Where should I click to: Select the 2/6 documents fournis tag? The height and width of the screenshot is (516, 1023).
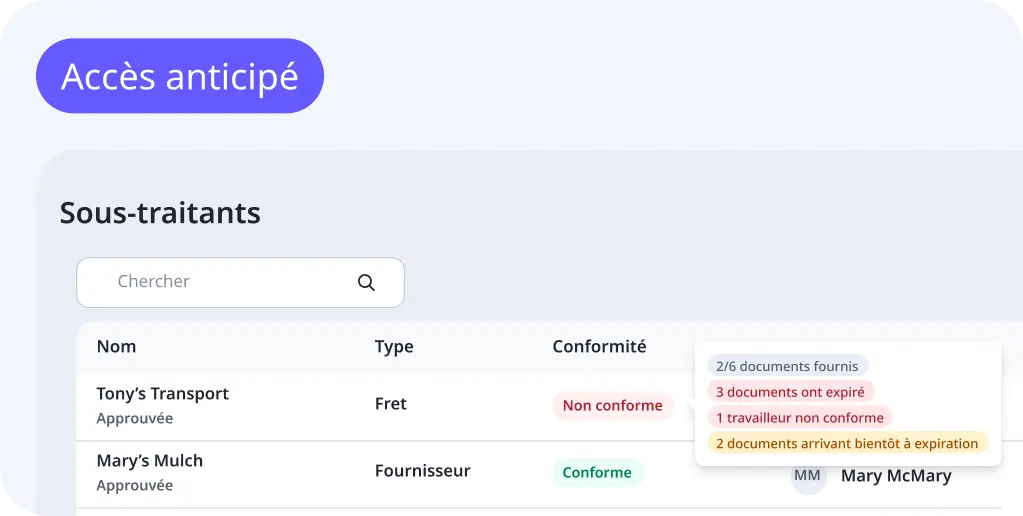[787, 366]
